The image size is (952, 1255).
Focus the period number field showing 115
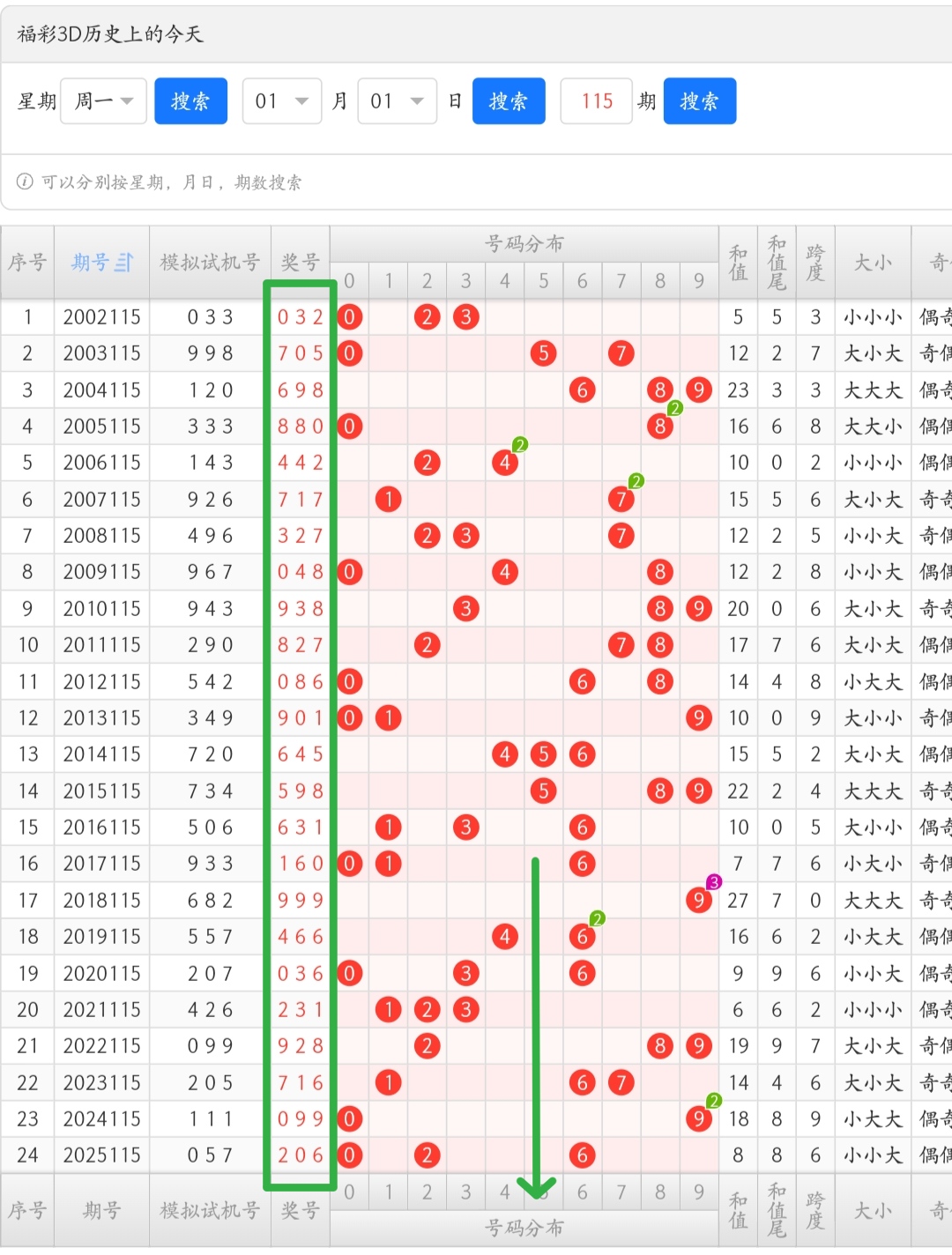point(597,101)
